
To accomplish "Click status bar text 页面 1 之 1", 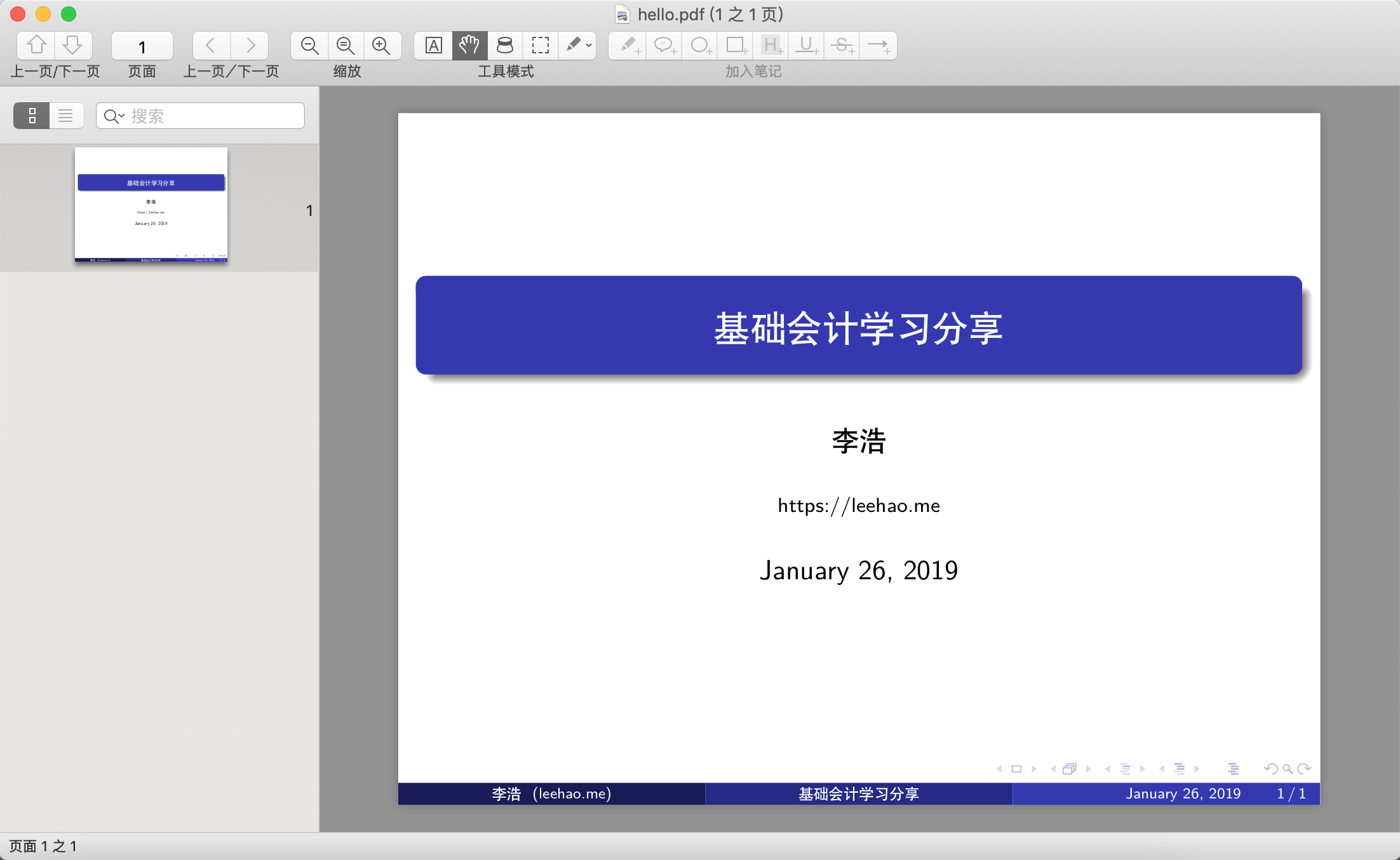I will point(43,846).
